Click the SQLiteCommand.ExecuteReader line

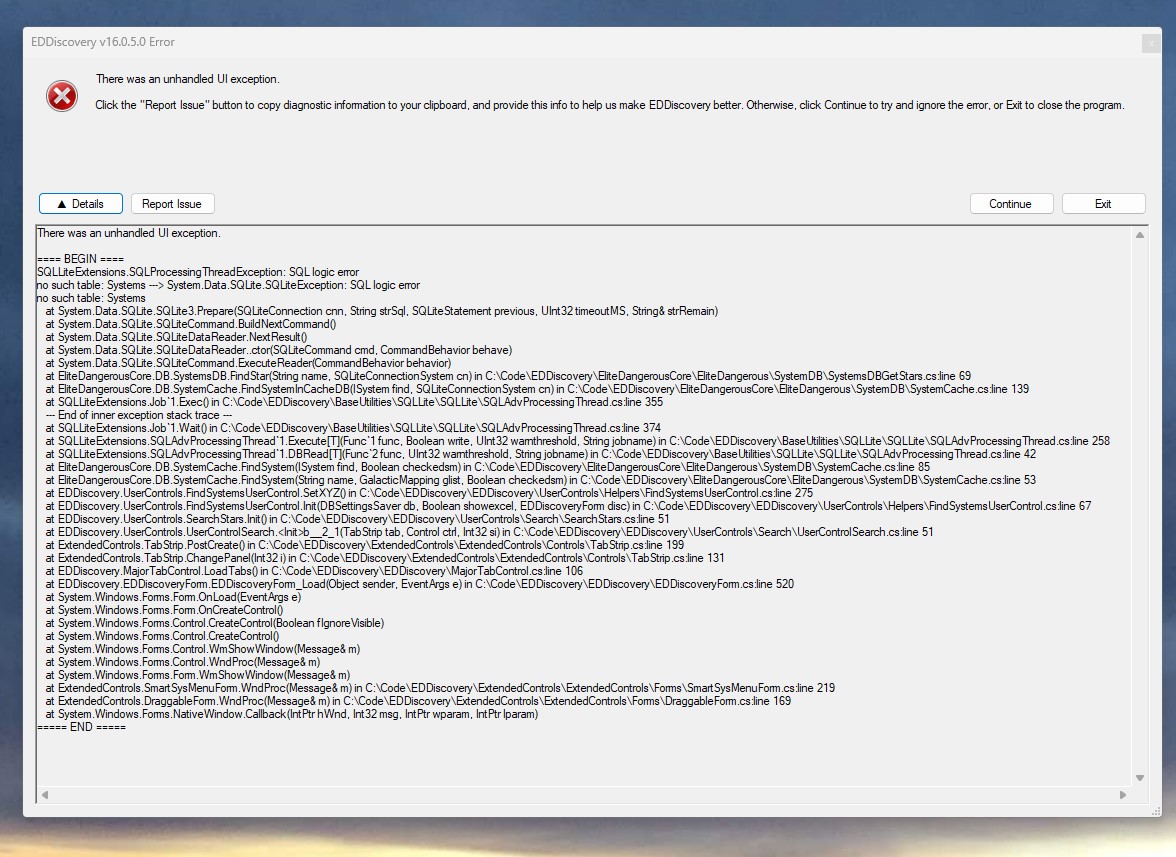pos(248,364)
